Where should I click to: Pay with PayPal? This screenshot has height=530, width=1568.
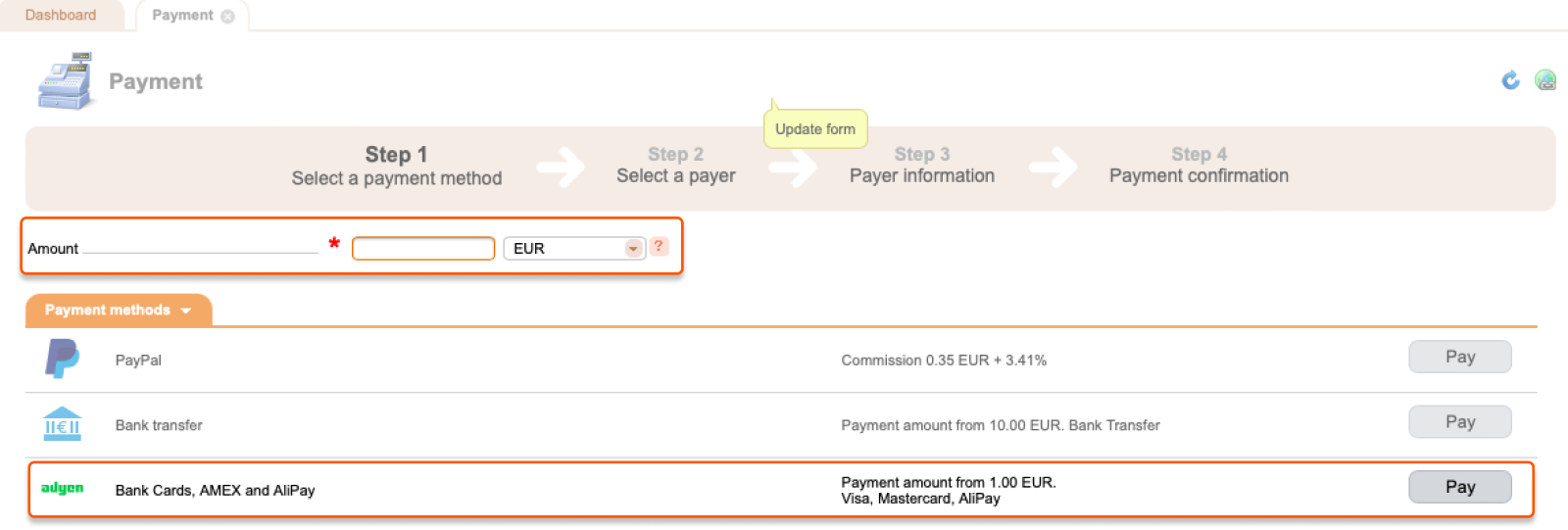click(x=1460, y=357)
